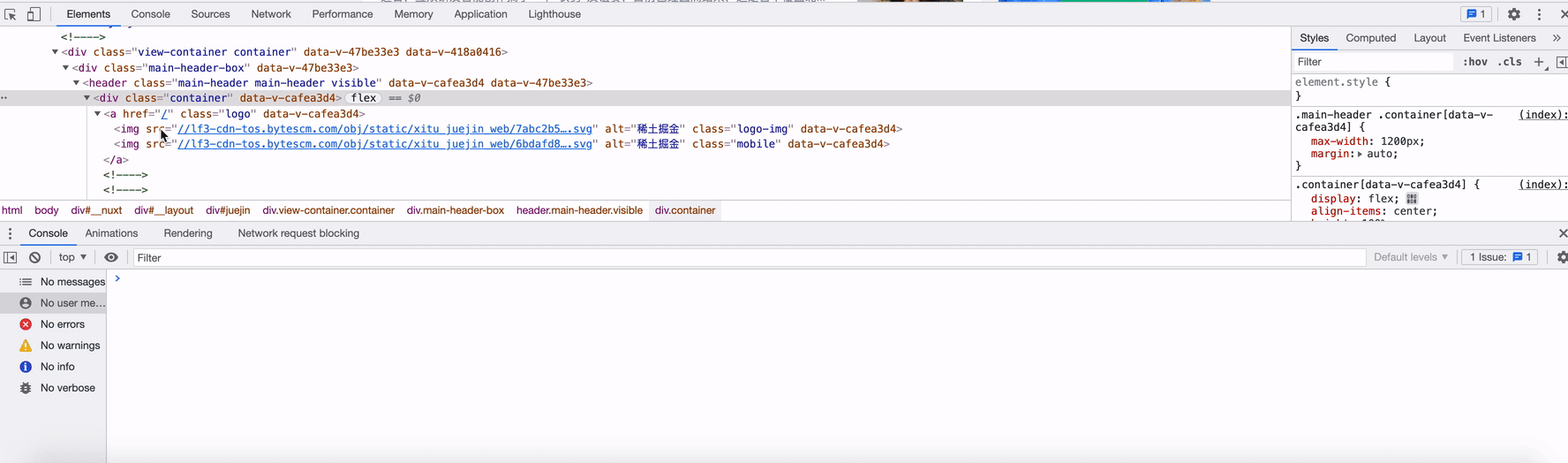This screenshot has height=463, width=1568.
Task: Open the 6bdafd8 svg mobile image link
Action: click(385, 144)
